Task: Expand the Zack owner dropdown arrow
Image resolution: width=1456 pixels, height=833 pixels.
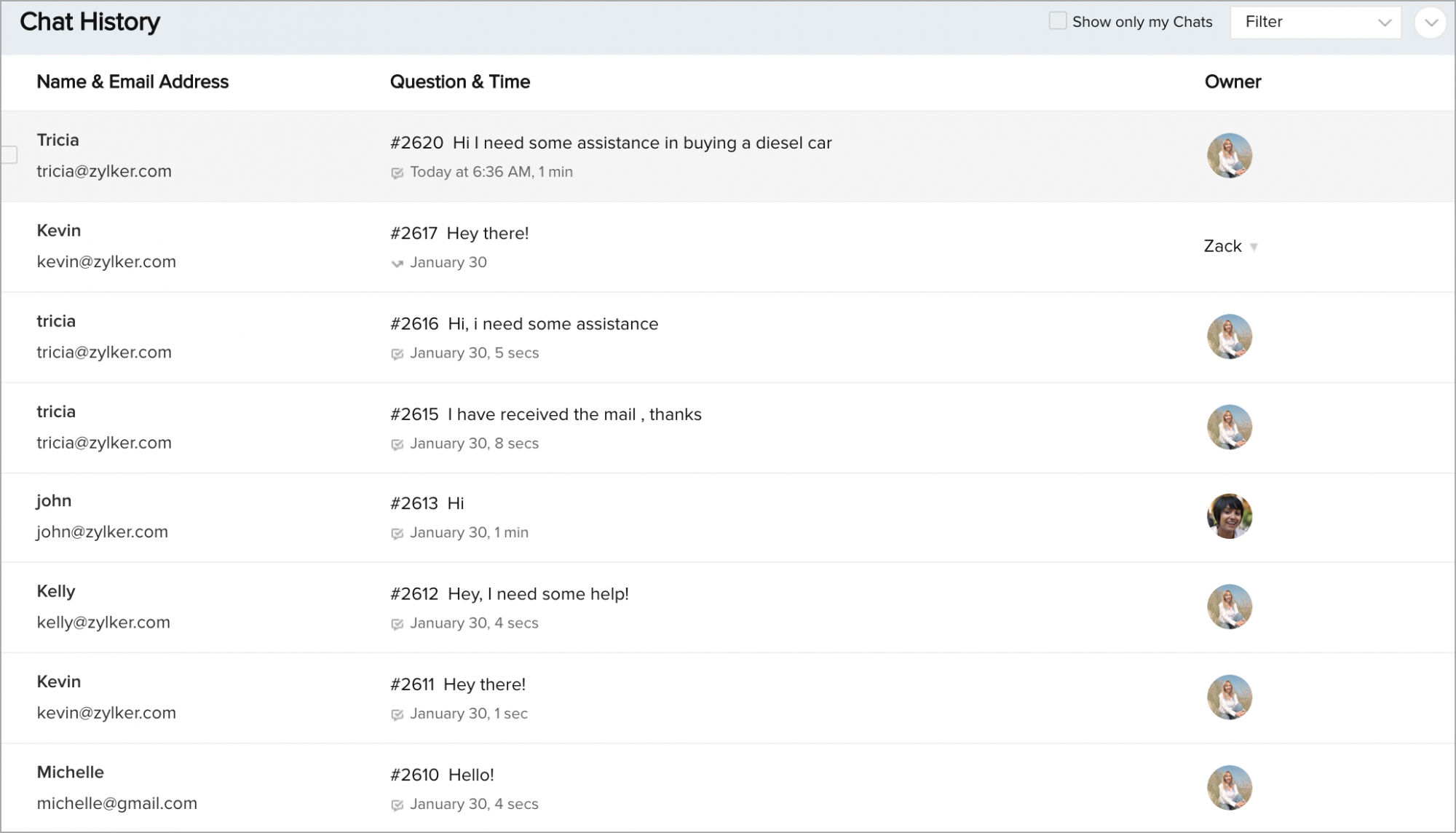Action: tap(1254, 247)
